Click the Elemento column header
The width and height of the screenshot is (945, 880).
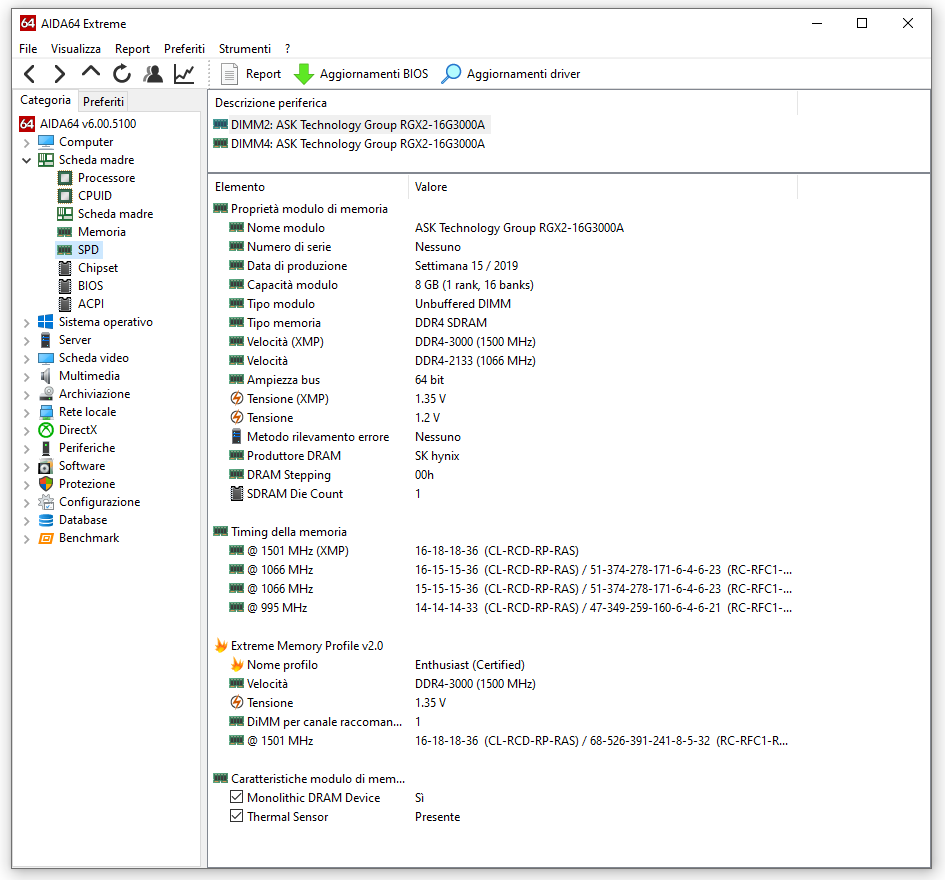click(240, 187)
